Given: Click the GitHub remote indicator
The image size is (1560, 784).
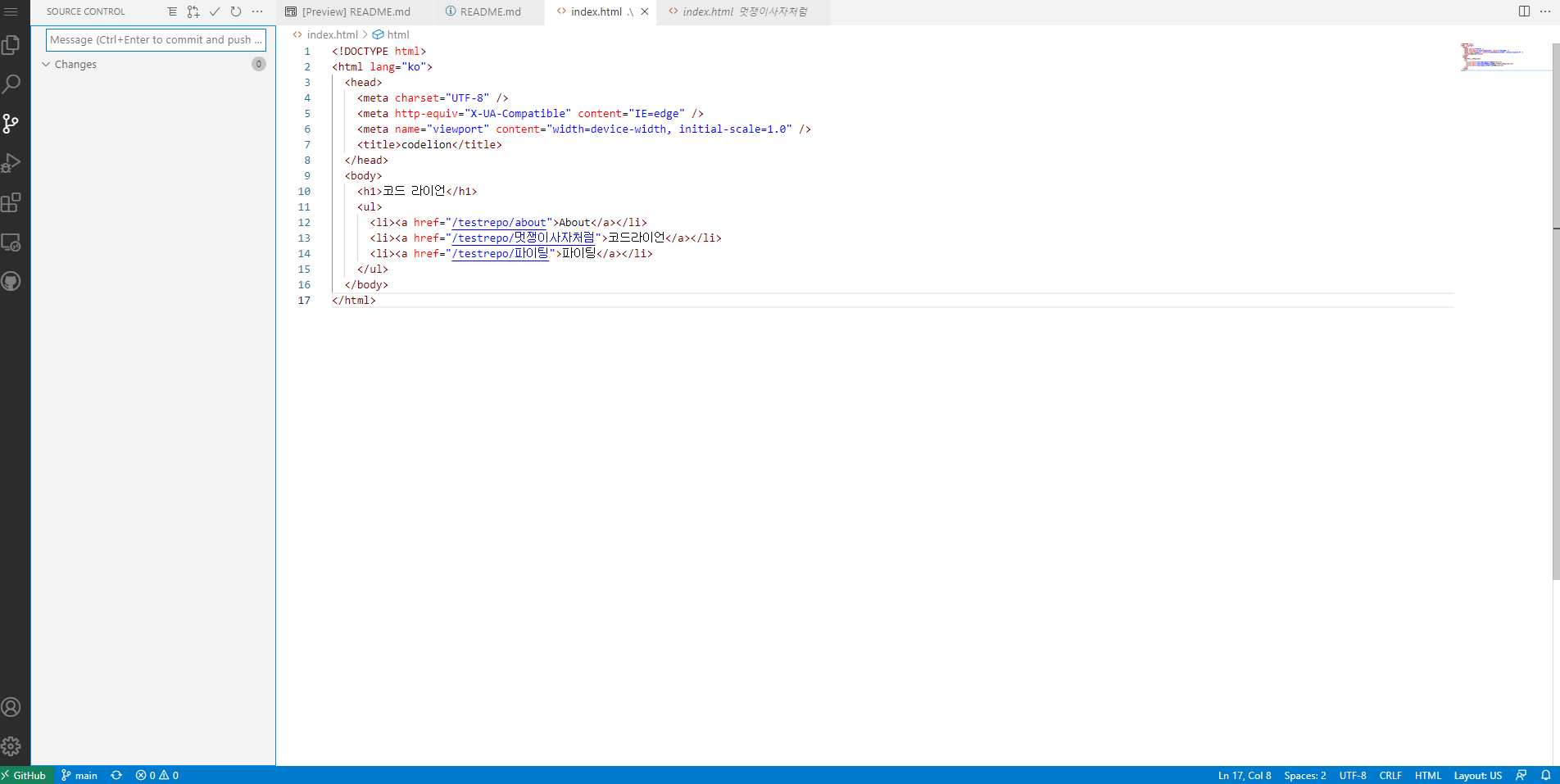Looking at the screenshot, I should [x=26, y=775].
